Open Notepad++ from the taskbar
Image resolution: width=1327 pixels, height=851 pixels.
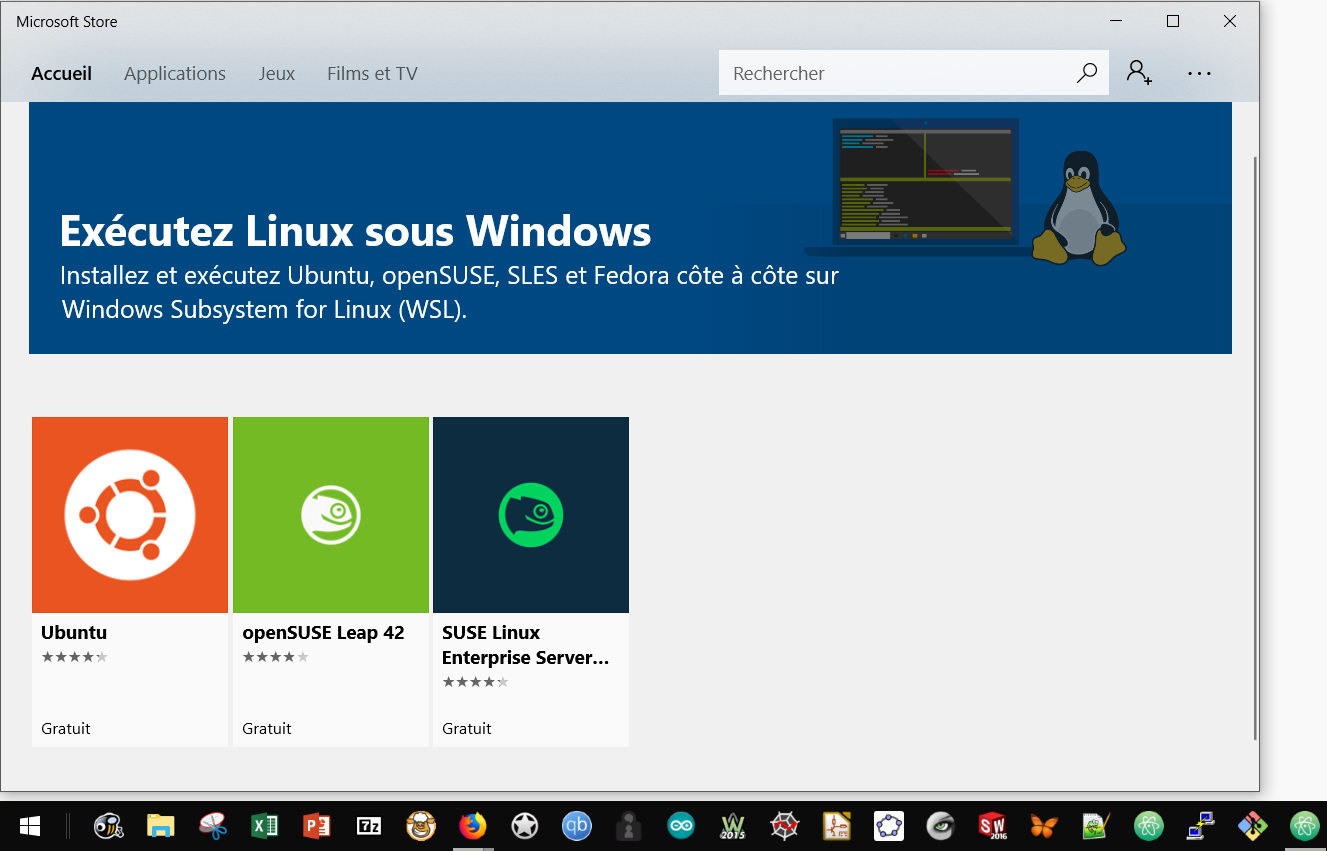point(1097,826)
